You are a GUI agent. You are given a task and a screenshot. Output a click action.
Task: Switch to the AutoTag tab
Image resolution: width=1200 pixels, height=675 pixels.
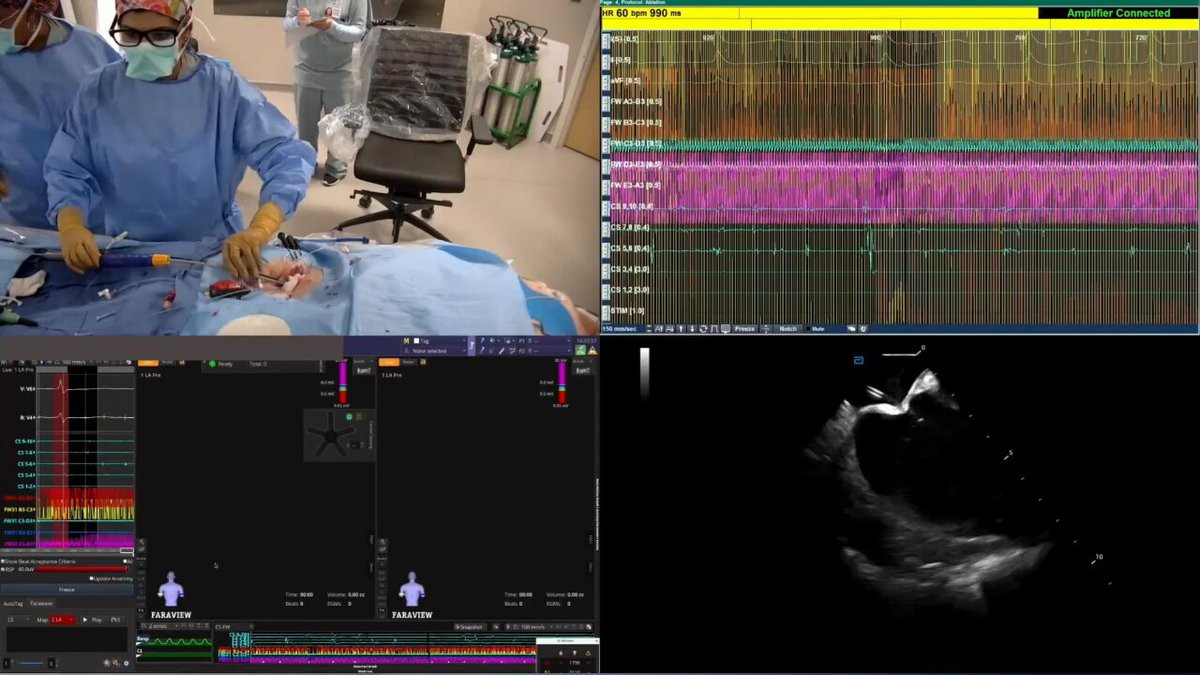(x=13, y=603)
